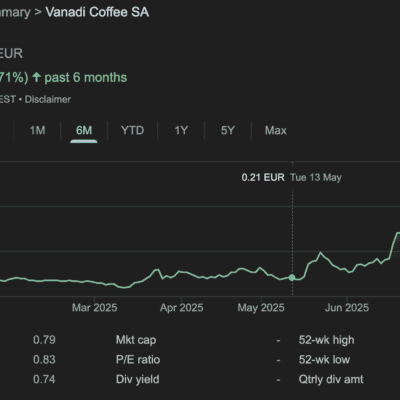
Task: Open the Disclaimer link
Action: pyautogui.click(x=48, y=99)
